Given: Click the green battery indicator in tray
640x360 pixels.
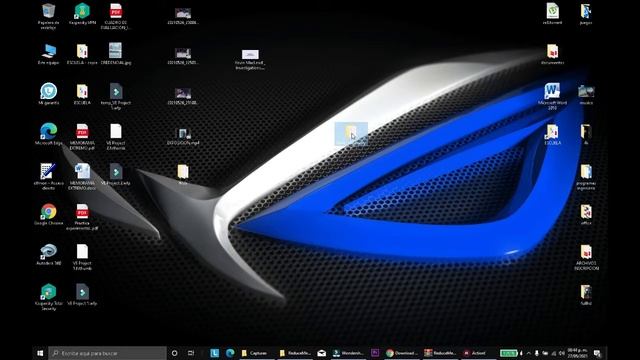Looking at the screenshot, I should pyautogui.click(x=509, y=353).
